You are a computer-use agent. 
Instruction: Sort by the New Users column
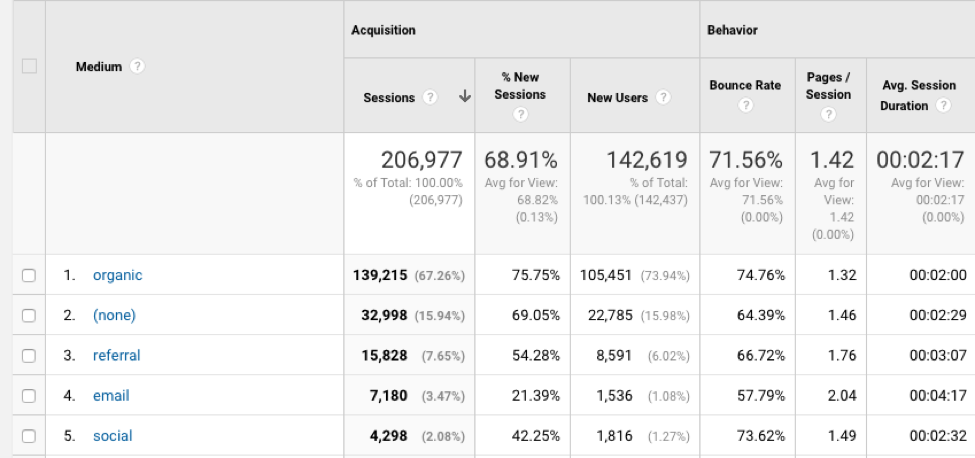pos(618,98)
